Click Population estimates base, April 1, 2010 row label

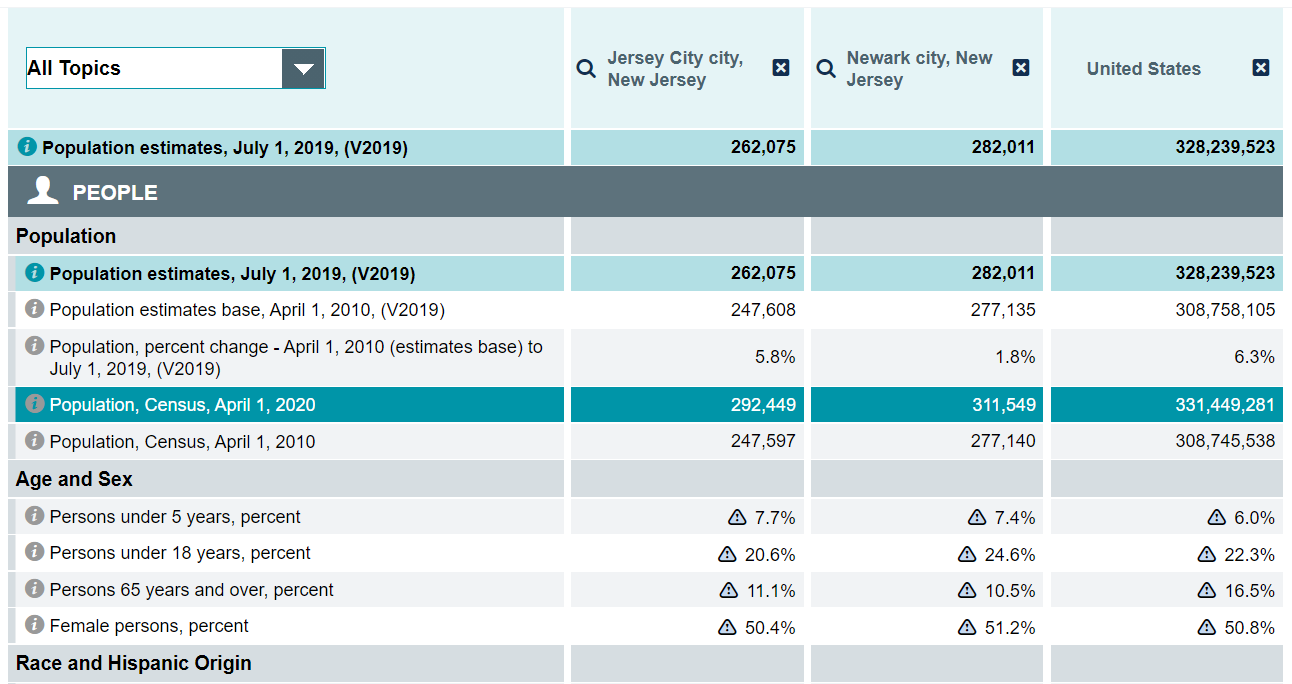tap(247, 310)
